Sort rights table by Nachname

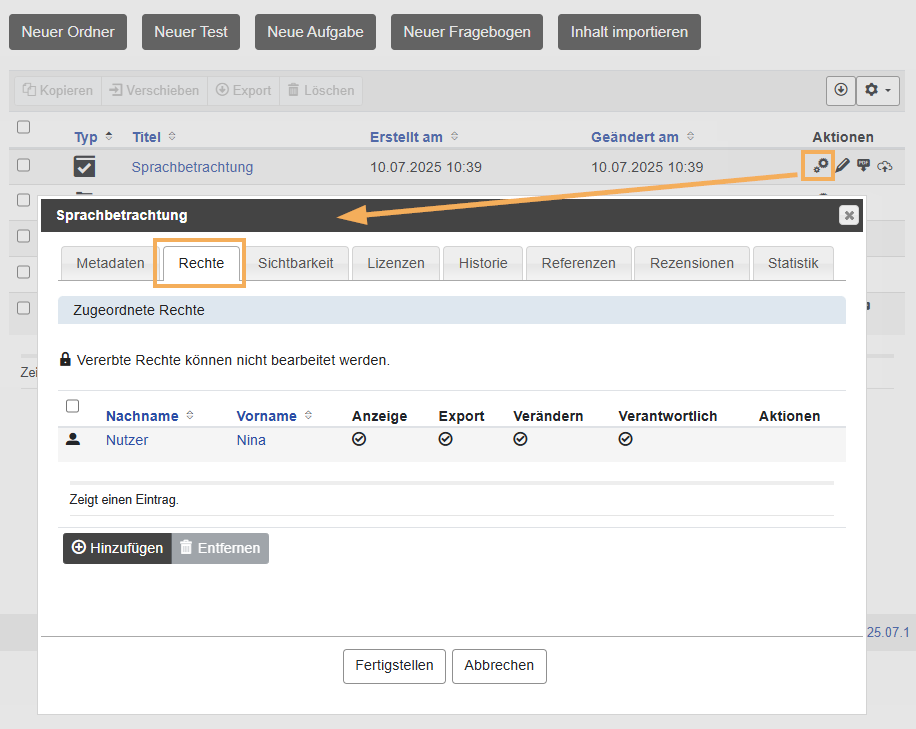pos(142,416)
